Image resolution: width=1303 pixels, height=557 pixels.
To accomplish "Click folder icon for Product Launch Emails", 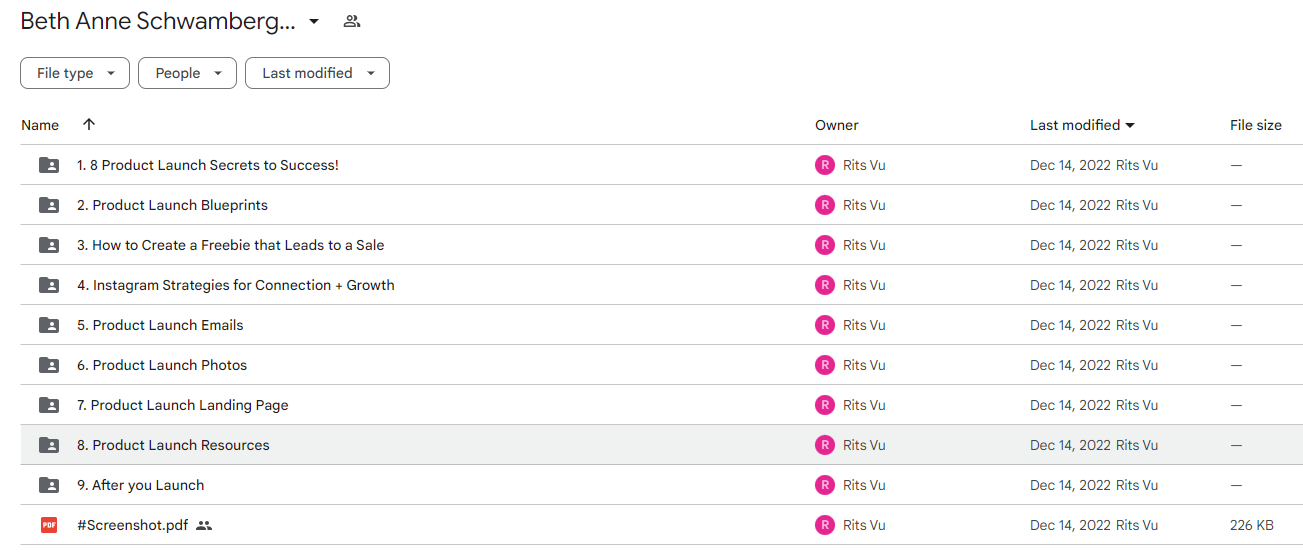I will 49,325.
